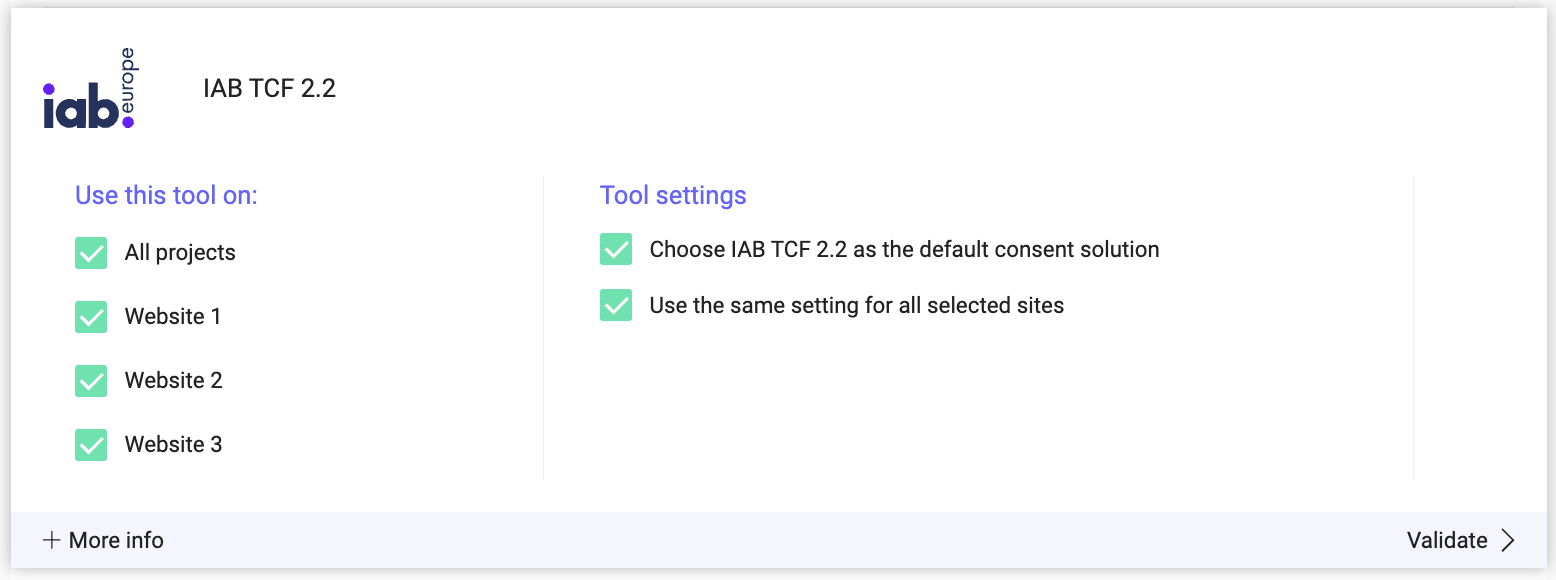This screenshot has height=580, width=1556.
Task: Click the chevron arrow next to Validate
Action: [1508, 541]
